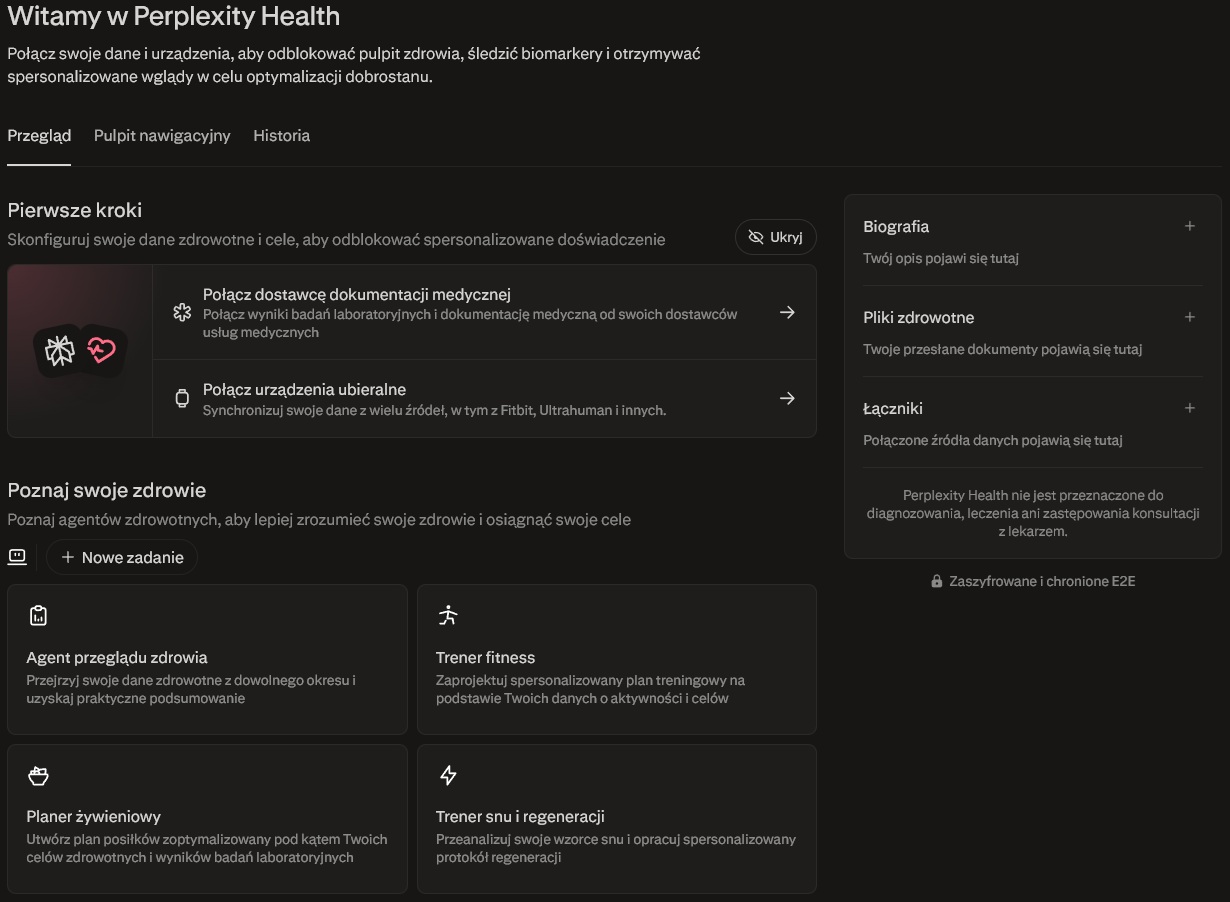Click the medical records asterisk icon

click(182, 312)
